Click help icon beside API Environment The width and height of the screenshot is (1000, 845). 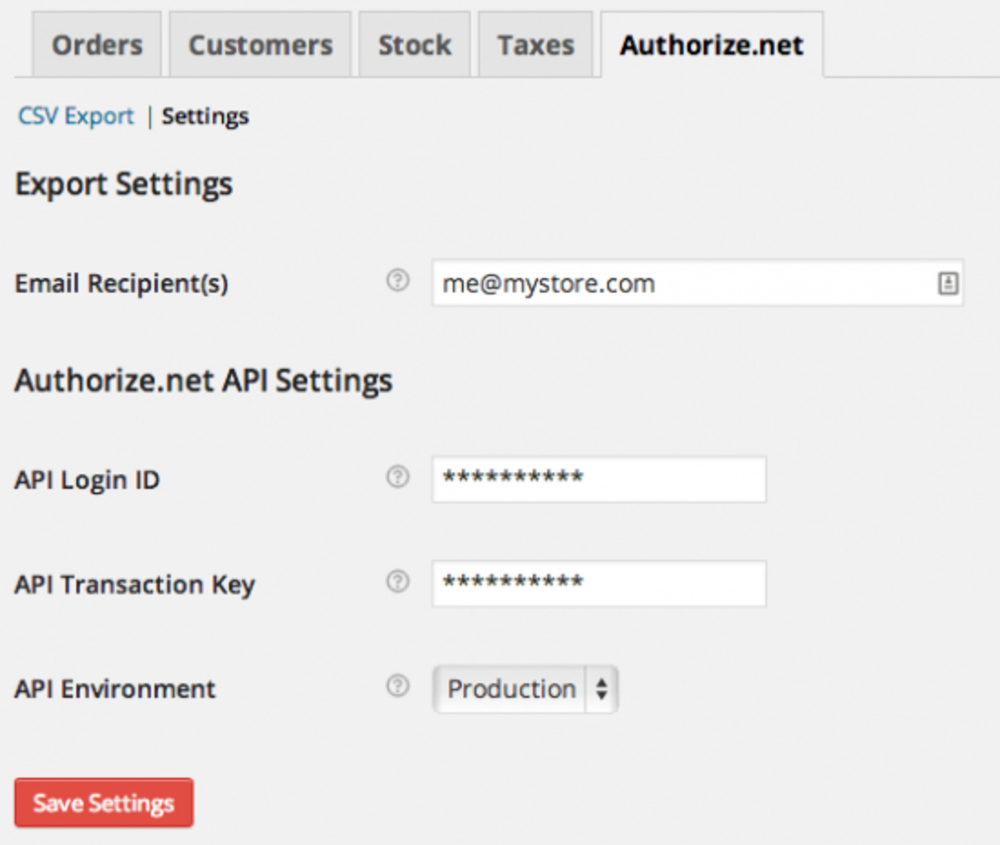398,687
